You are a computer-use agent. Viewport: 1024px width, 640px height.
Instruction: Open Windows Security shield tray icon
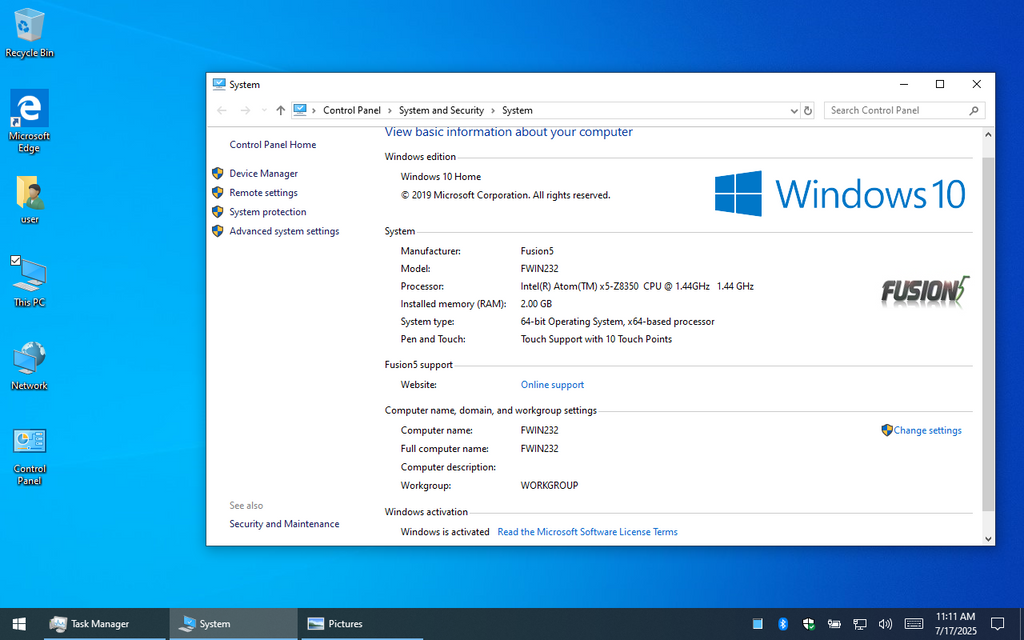[x=808, y=624]
